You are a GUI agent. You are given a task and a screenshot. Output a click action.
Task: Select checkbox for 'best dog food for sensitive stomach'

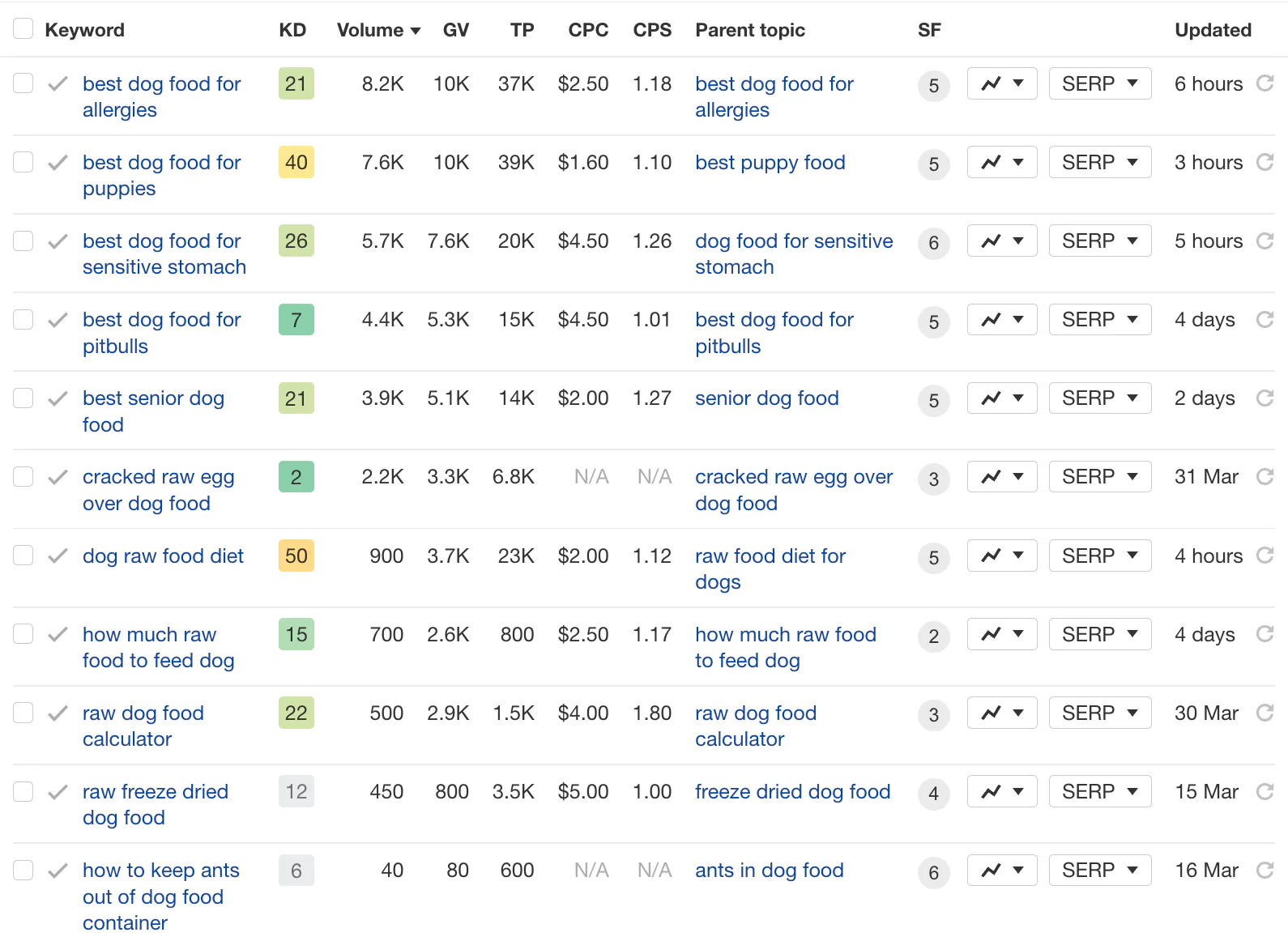click(23, 240)
